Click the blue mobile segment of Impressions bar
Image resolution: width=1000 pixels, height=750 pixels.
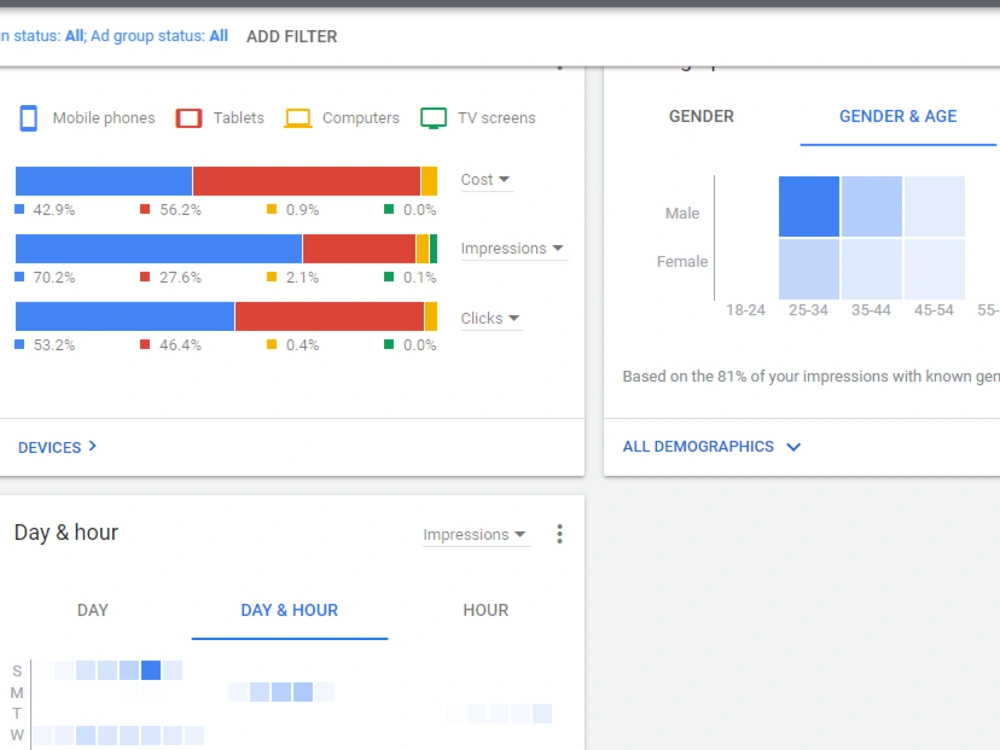tap(159, 249)
